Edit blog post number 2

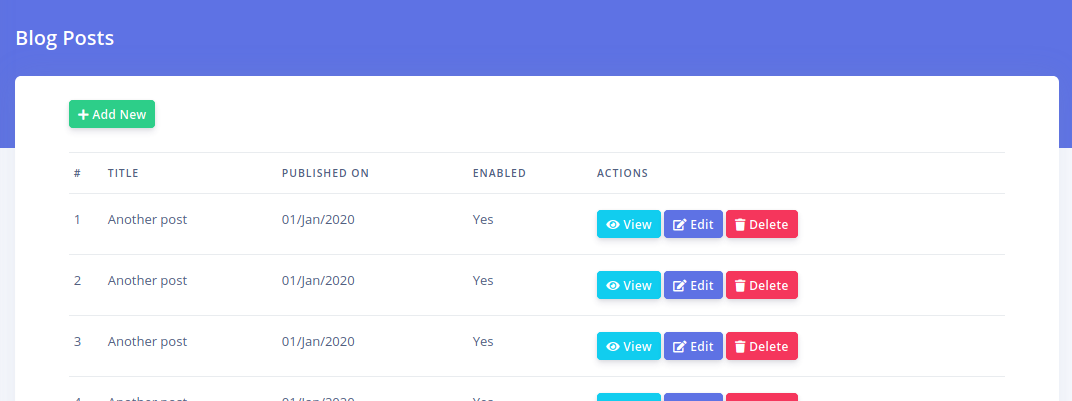(693, 285)
